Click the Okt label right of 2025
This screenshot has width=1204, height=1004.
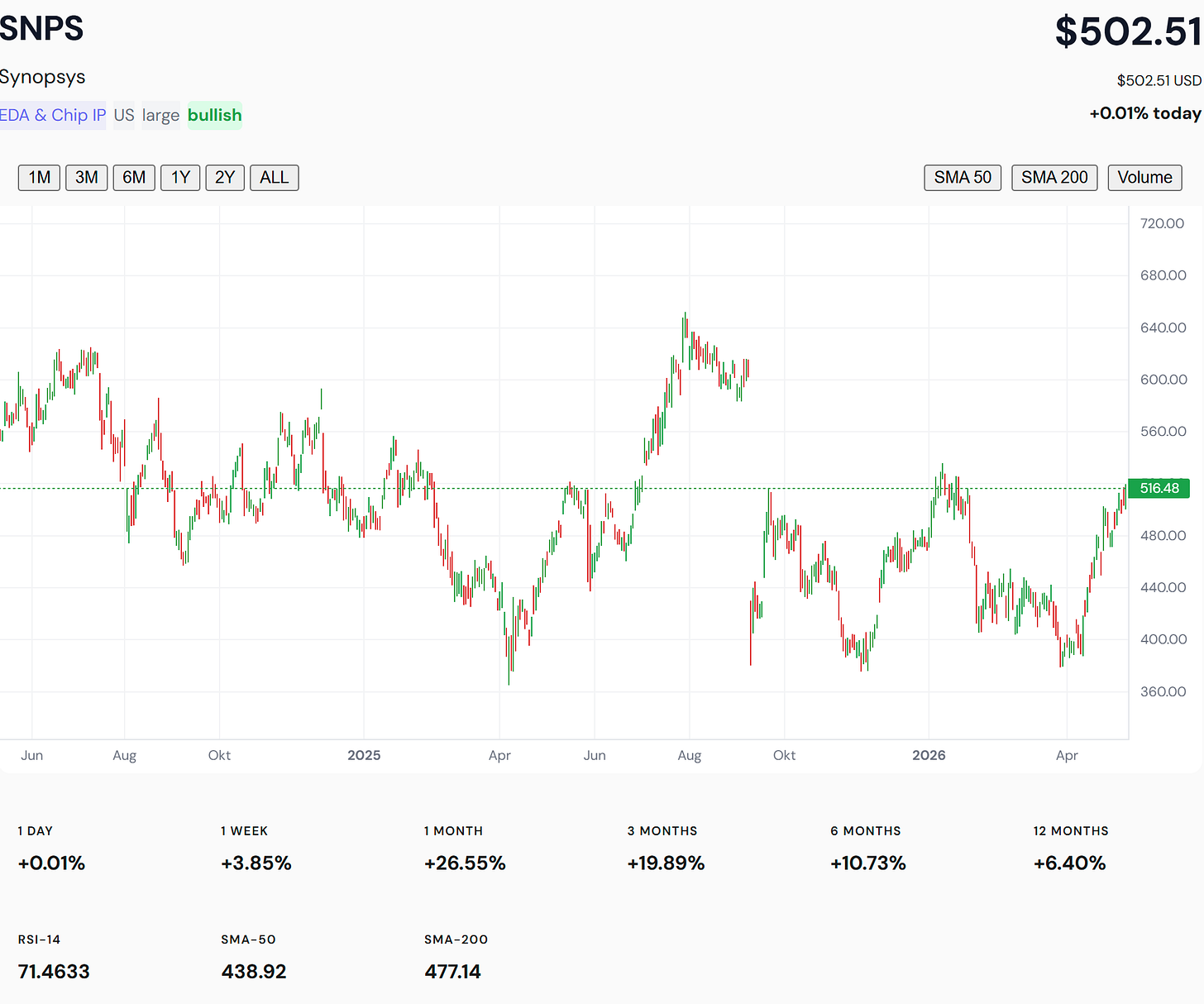click(784, 755)
